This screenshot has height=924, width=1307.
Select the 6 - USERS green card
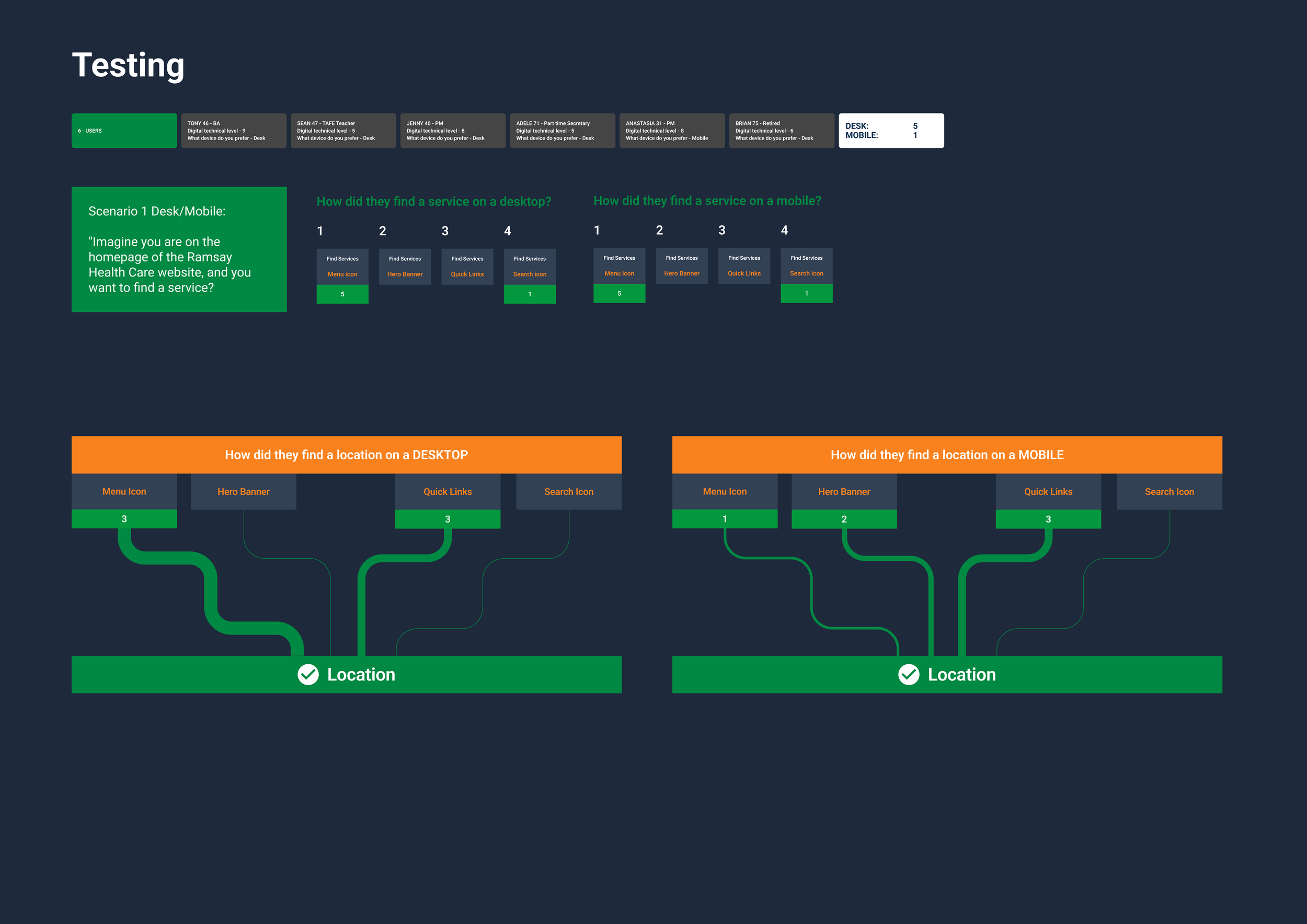[x=124, y=131]
